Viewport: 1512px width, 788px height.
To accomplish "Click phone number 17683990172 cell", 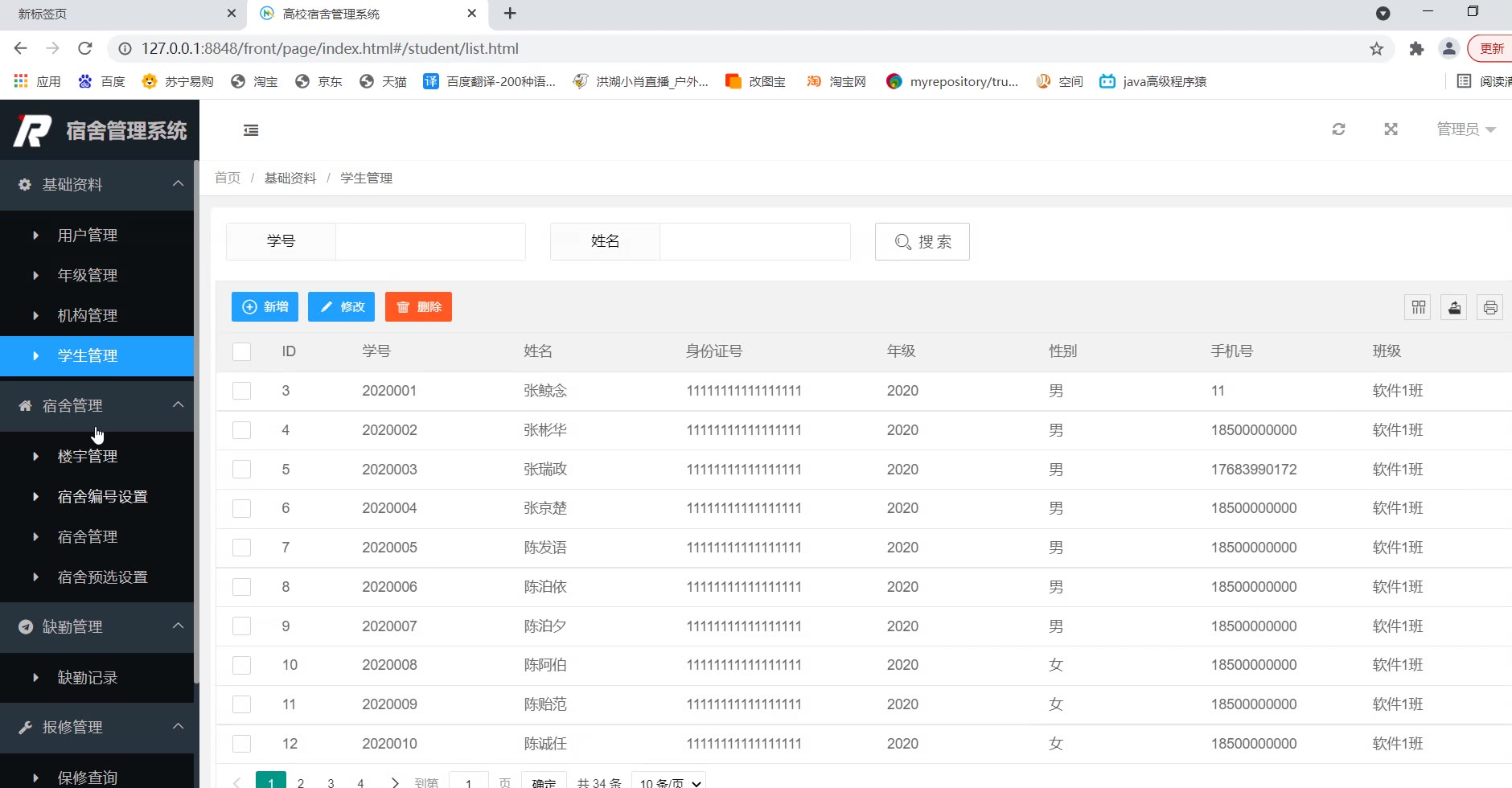I will pos(1254,470).
